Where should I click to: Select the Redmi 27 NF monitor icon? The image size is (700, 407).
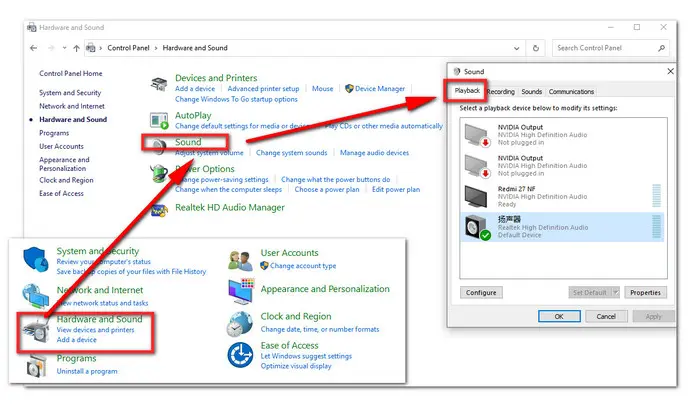tap(476, 196)
